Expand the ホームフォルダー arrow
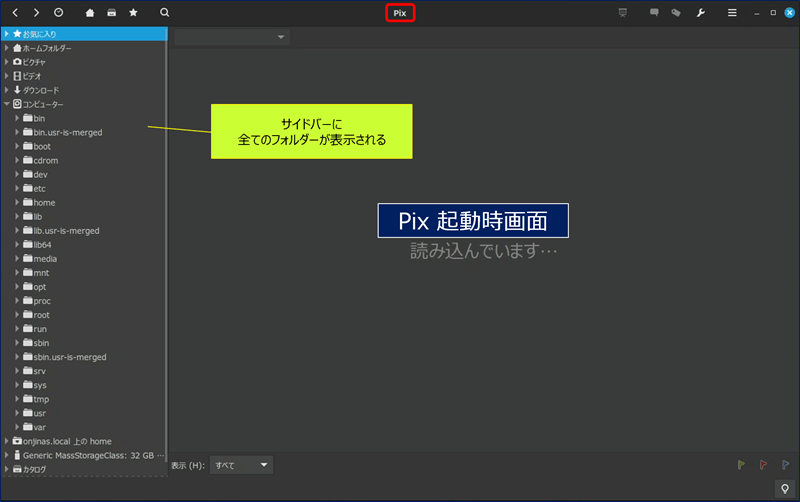This screenshot has height=502, width=800. [7, 48]
